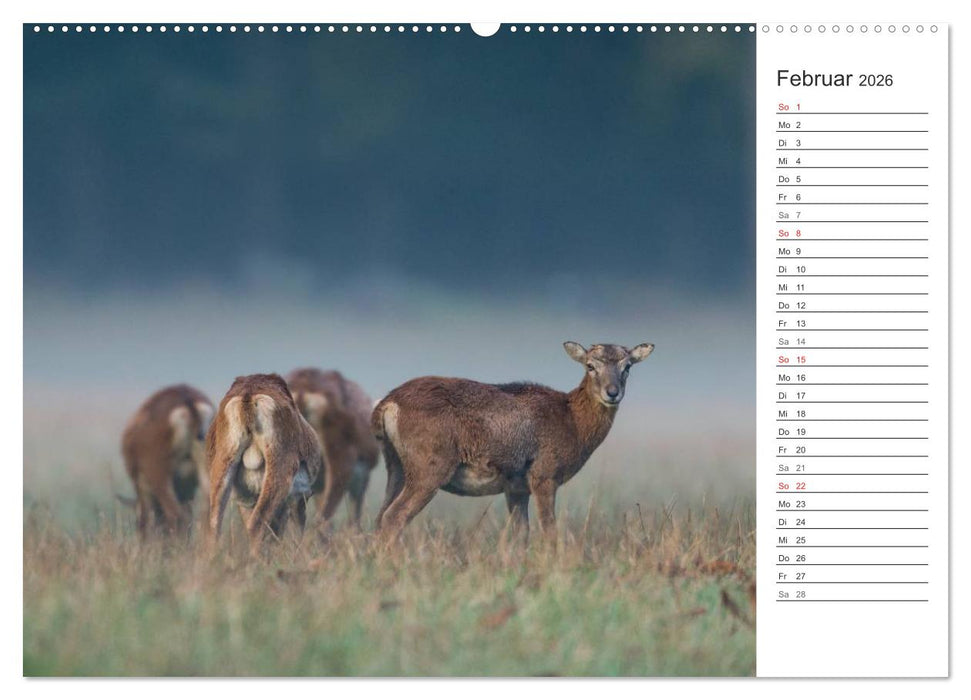Screen dimensions: 971x700
Task: Select the Mi 4 date label
Action: 790,161
